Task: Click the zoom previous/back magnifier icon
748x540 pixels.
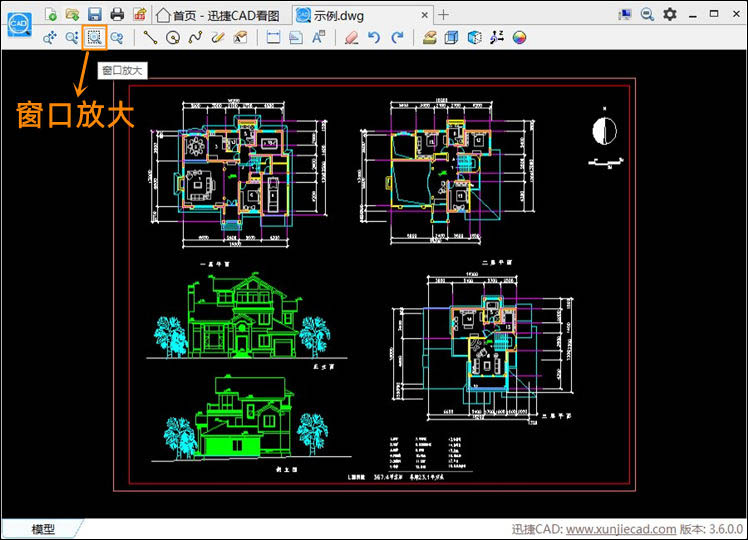Action: coord(116,38)
